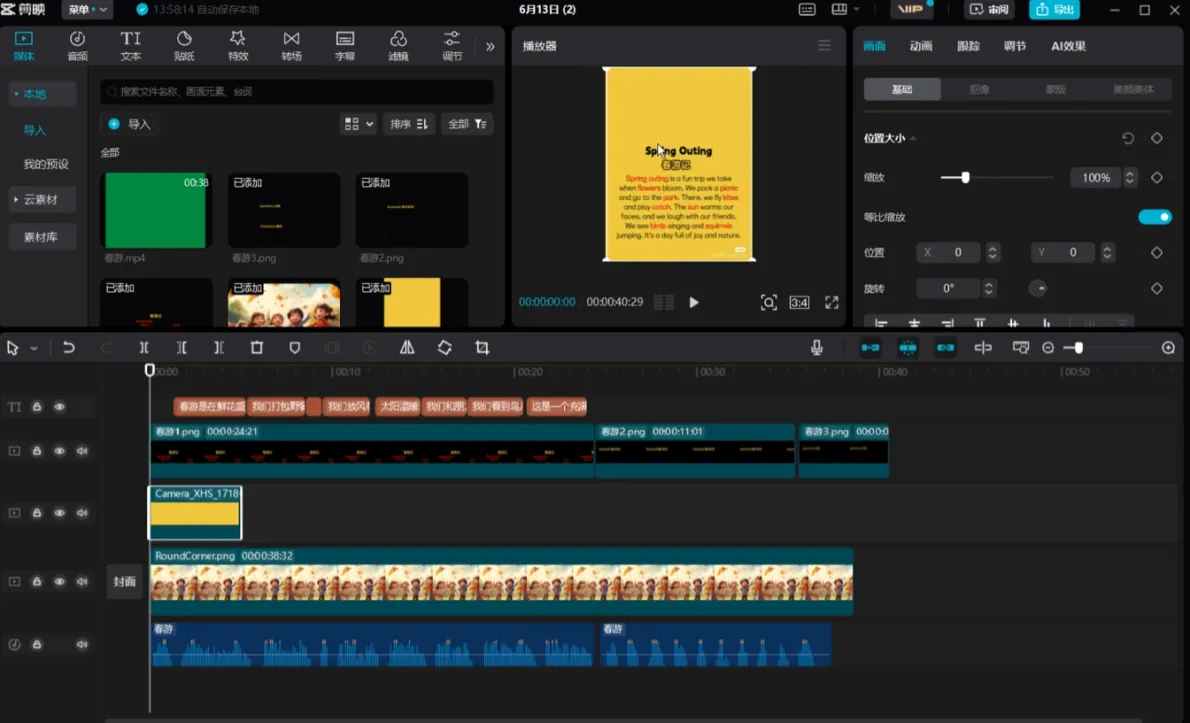This screenshot has width=1190, height=723.
Task: Expand more tools double chevron
Action: pos(490,46)
